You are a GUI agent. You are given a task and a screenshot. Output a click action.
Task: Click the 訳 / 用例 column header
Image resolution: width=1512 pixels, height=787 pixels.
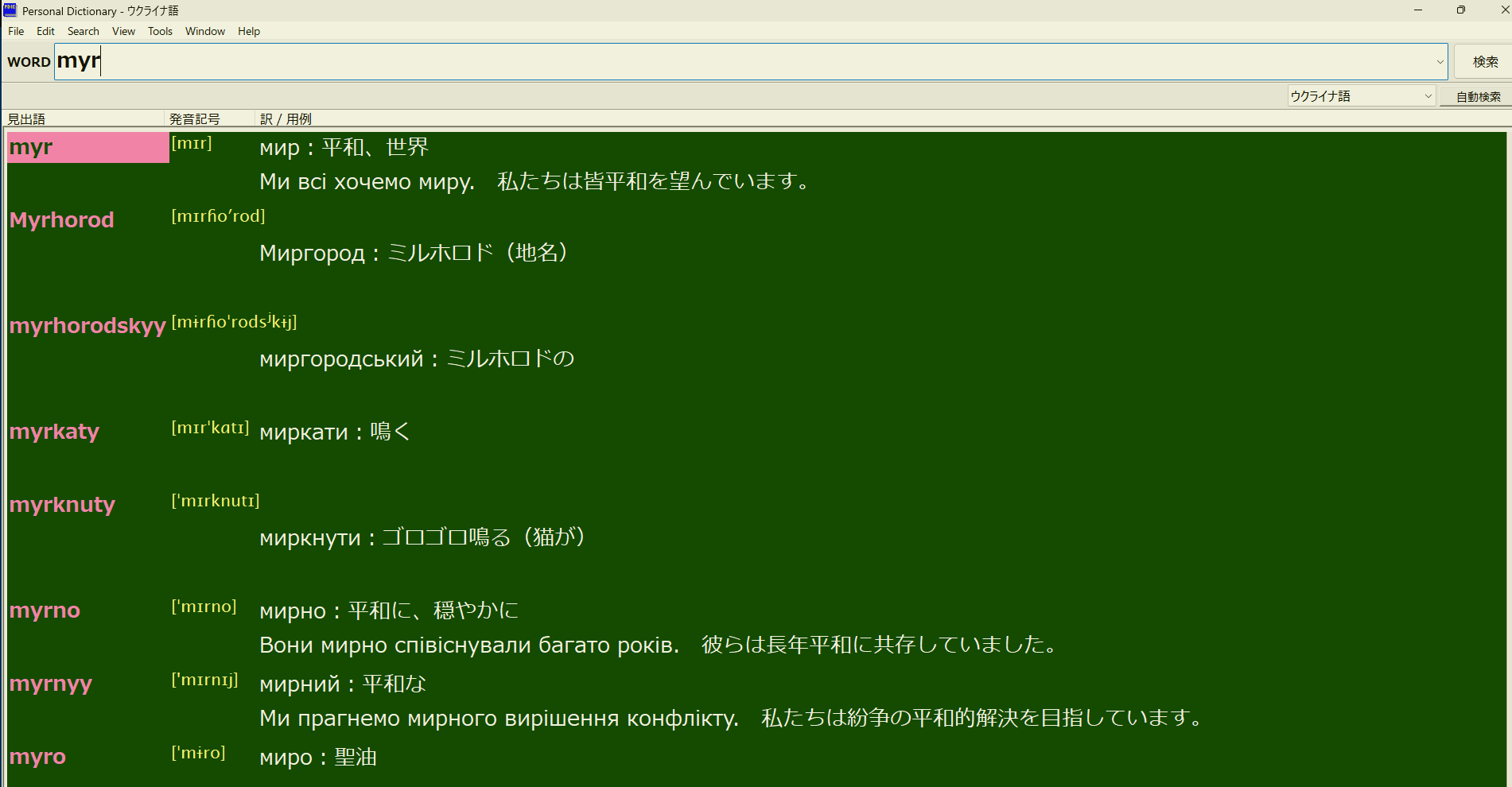coord(883,118)
